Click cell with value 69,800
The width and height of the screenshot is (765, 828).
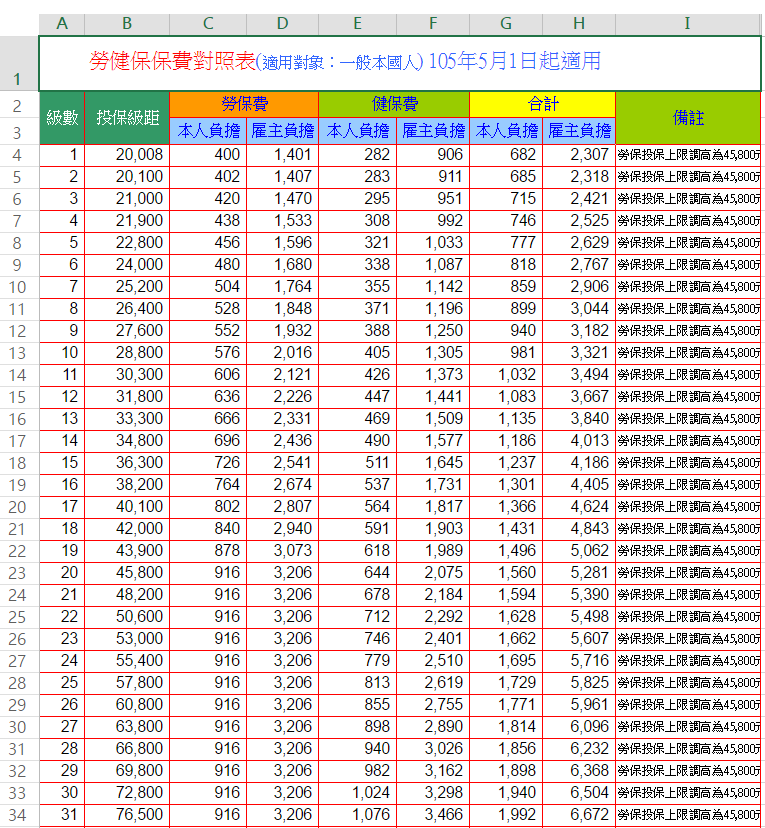pos(127,771)
